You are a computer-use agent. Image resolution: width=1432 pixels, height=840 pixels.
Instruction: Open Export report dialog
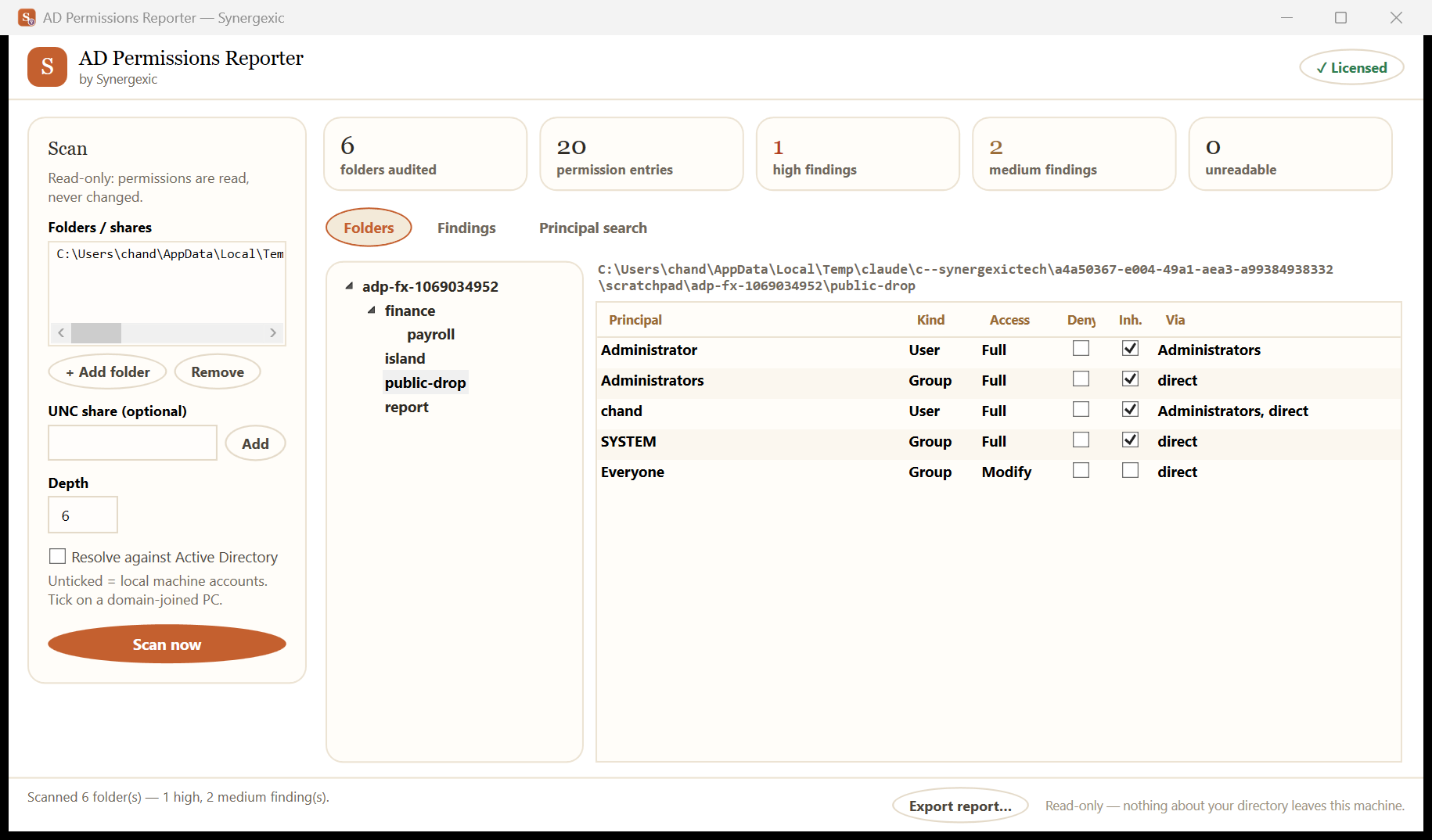pos(960,806)
